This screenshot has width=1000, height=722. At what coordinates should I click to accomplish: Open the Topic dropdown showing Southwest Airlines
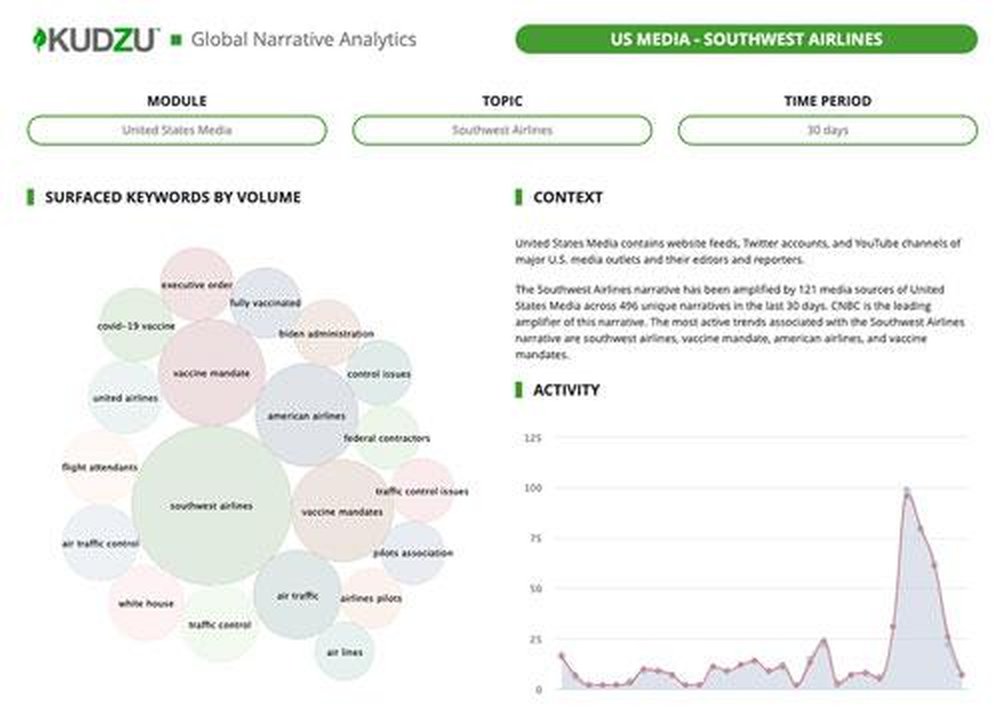[502, 130]
